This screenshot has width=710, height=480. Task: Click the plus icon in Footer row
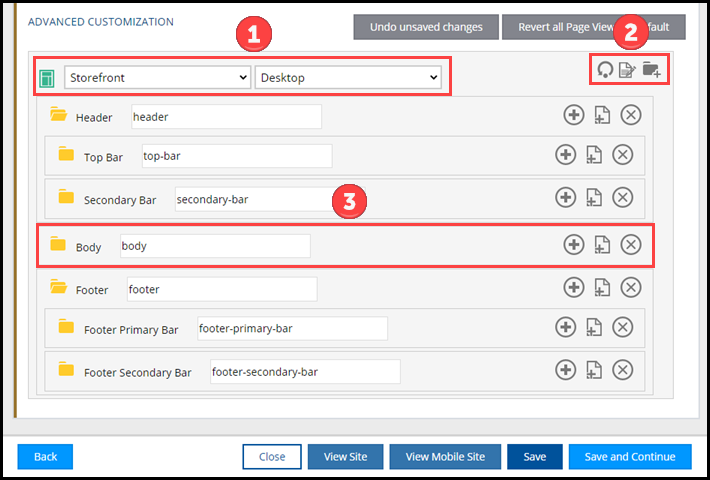[574, 287]
